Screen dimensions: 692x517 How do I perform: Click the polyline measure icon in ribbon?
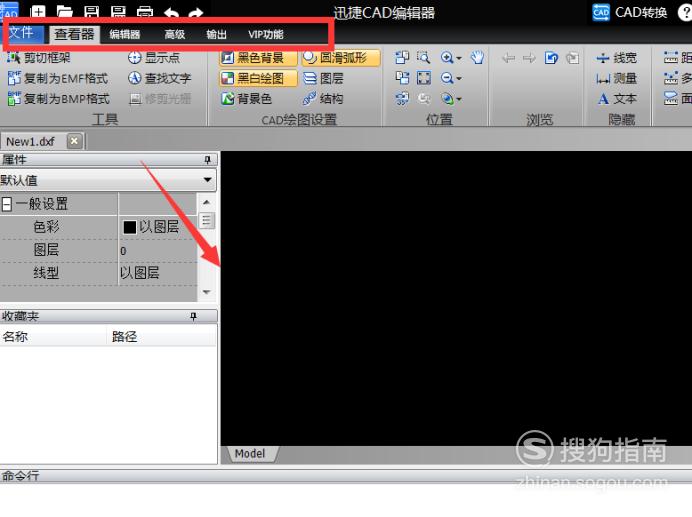tap(670, 78)
